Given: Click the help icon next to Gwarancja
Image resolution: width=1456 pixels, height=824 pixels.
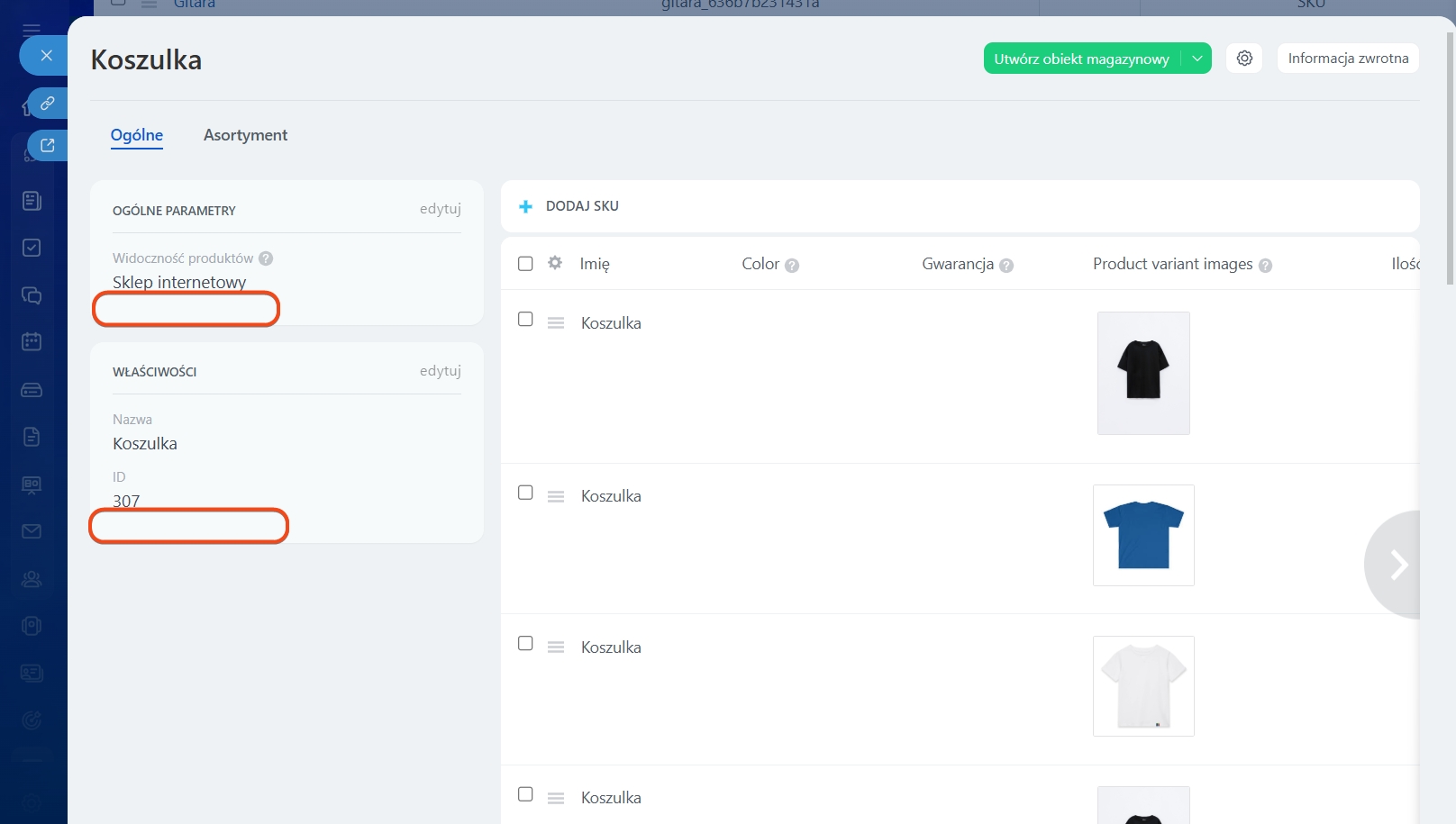Looking at the screenshot, I should tap(1006, 266).
